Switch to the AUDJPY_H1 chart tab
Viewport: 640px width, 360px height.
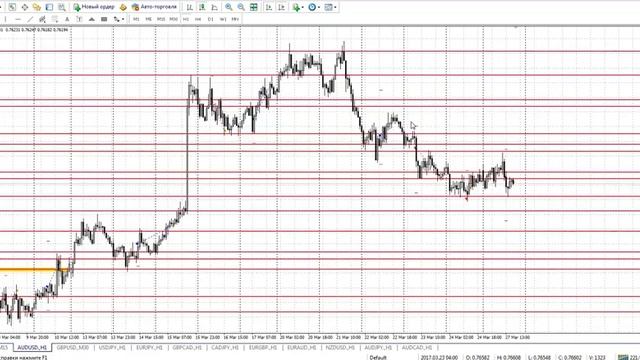[x=378, y=347]
